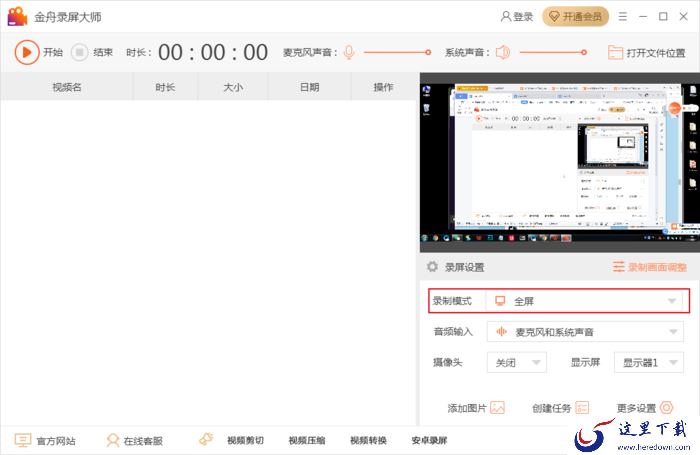
Task: Mute the microphone icon
Action: click(x=349, y=52)
